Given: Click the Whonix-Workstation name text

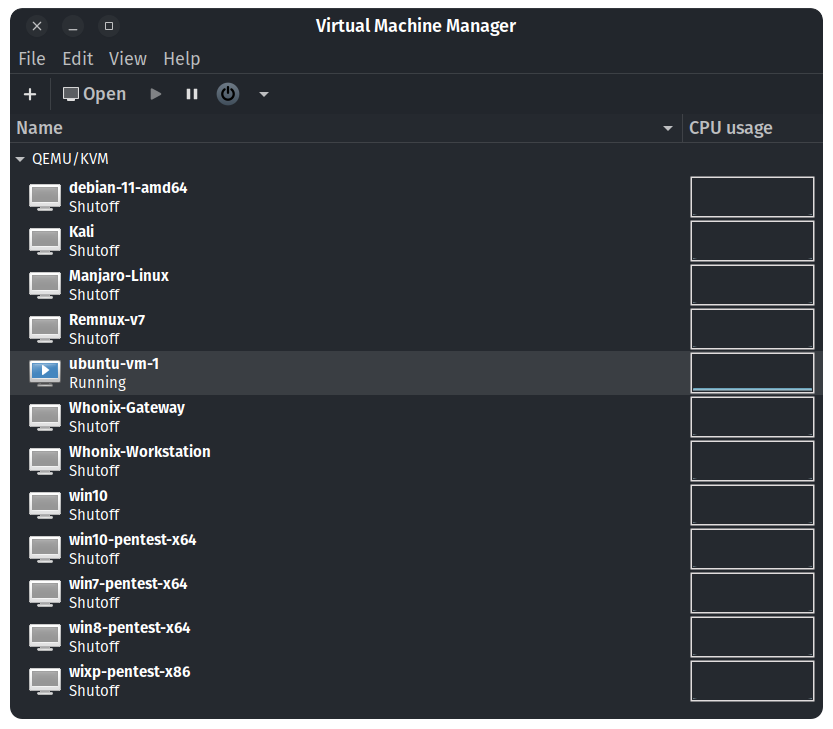Looking at the screenshot, I should [139, 452].
